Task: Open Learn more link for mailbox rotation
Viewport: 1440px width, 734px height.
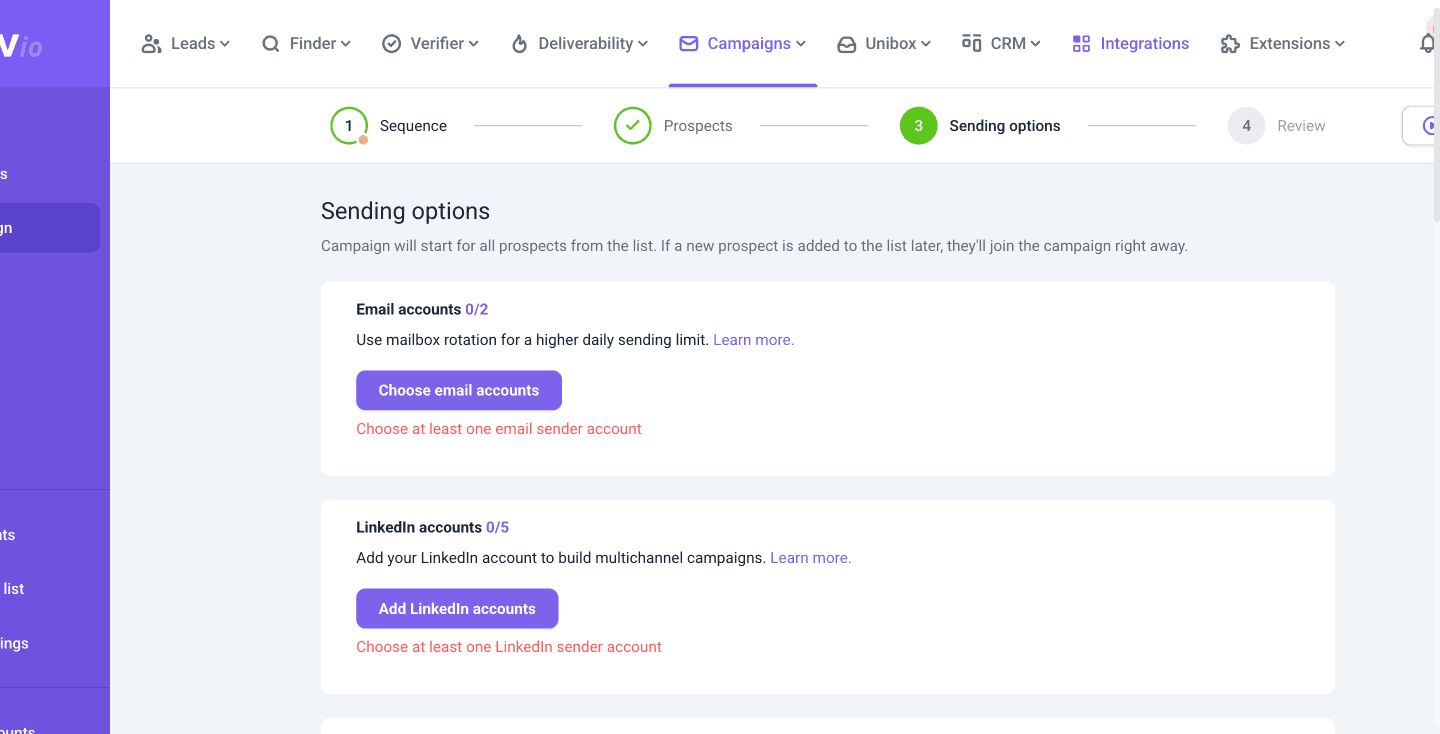Action: (x=753, y=340)
